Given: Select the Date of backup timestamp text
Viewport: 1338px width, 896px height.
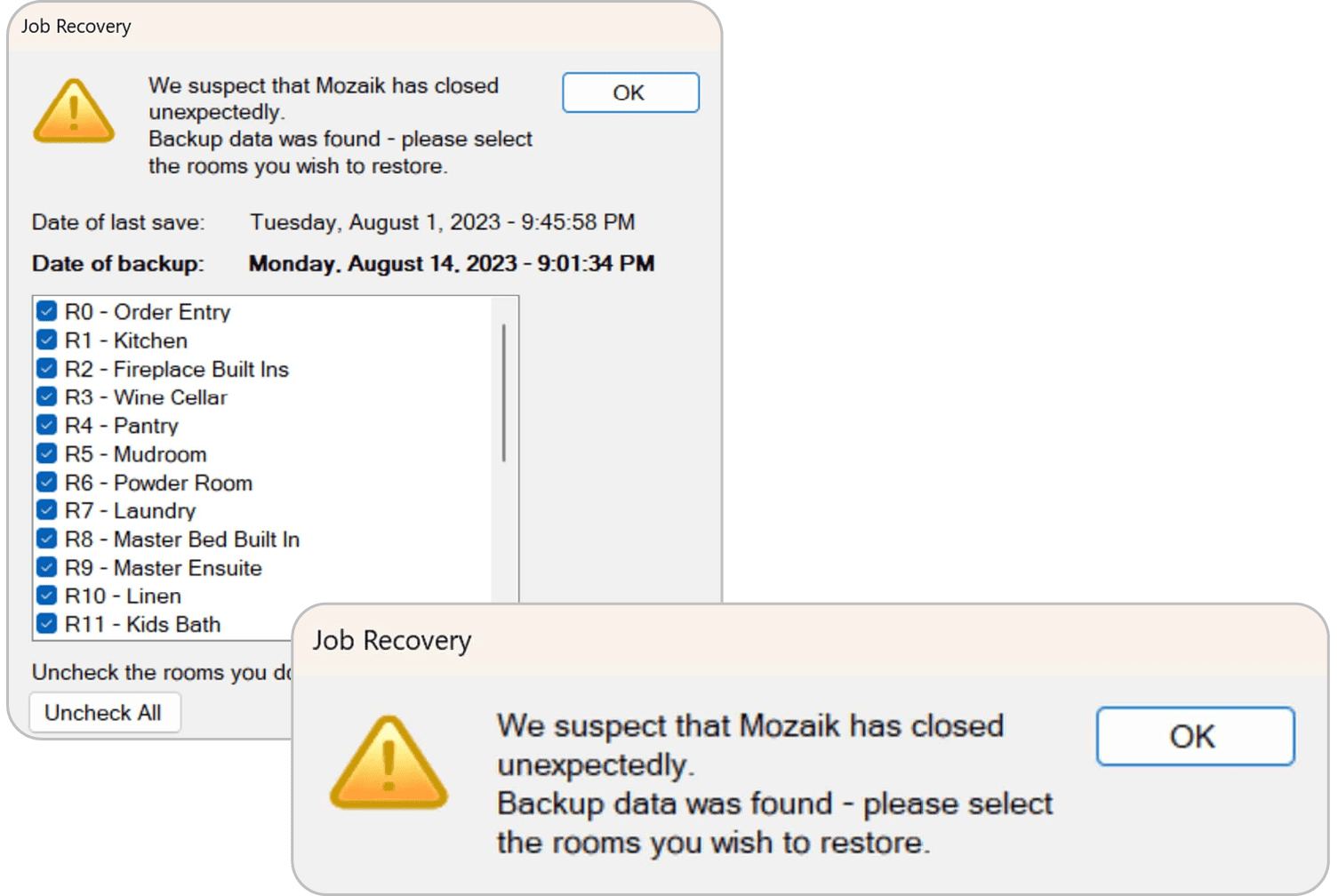Looking at the screenshot, I should point(451,264).
